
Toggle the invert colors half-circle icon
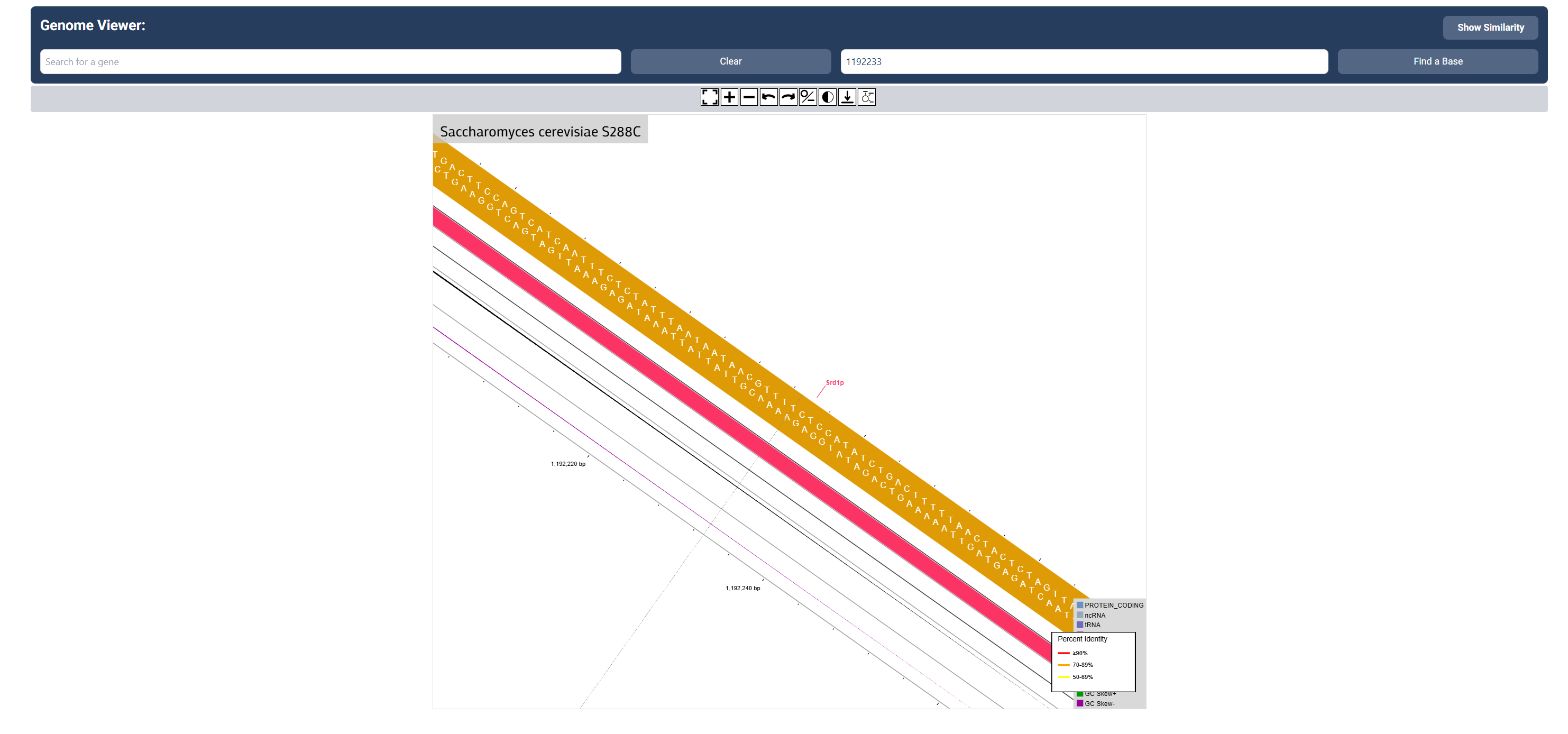(827, 97)
